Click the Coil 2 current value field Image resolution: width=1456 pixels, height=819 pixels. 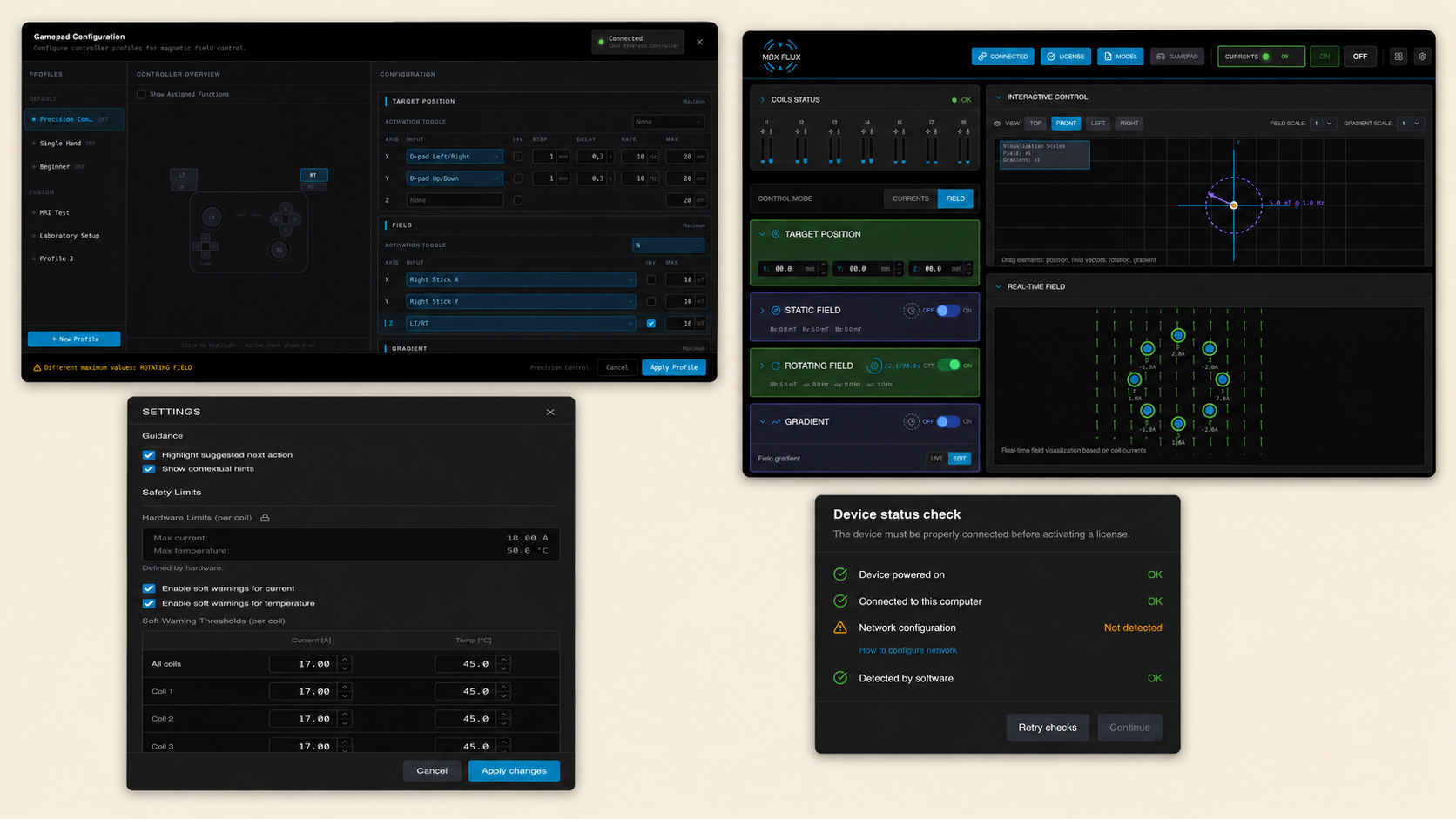pos(302,719)
